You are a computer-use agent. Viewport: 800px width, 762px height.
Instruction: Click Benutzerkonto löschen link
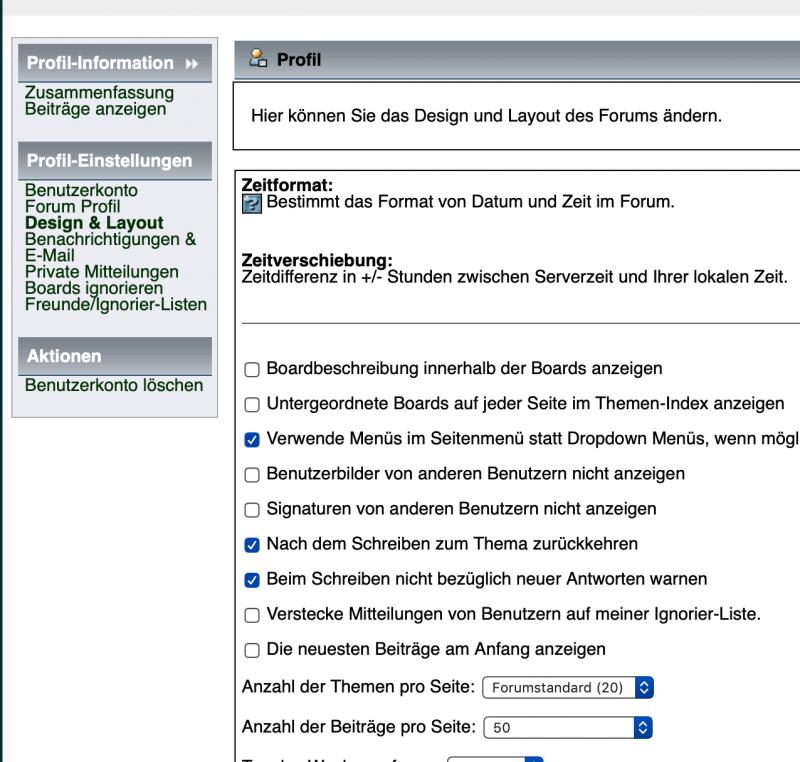(113, 385)
